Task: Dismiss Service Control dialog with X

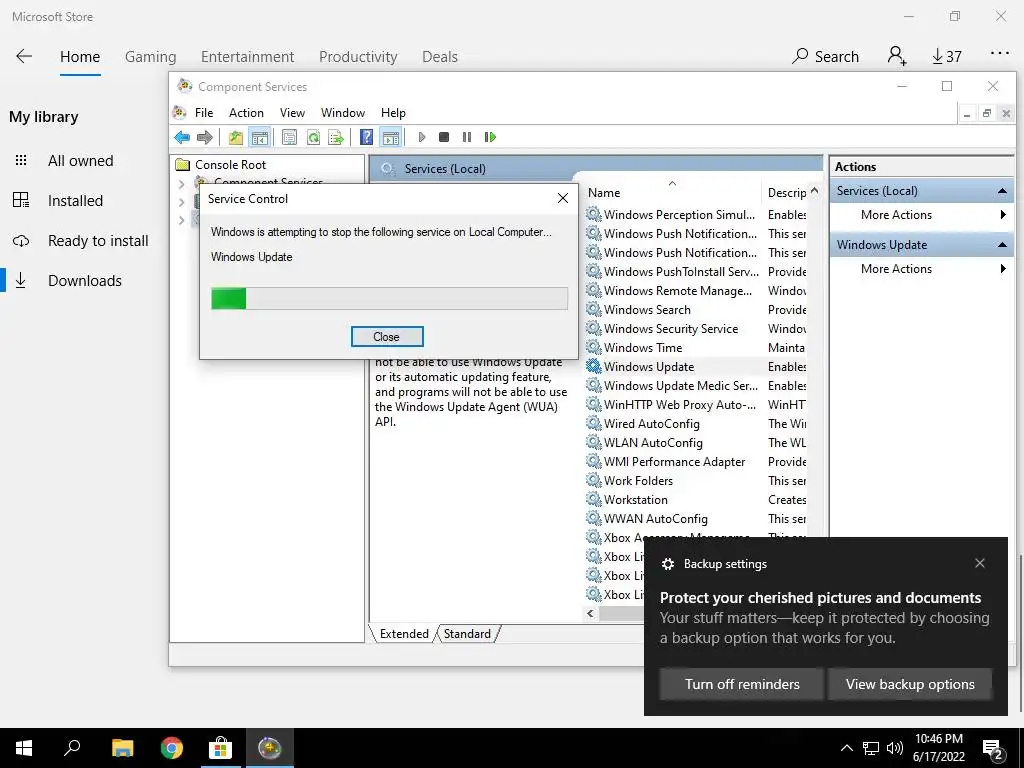Action: coord(563,199)
